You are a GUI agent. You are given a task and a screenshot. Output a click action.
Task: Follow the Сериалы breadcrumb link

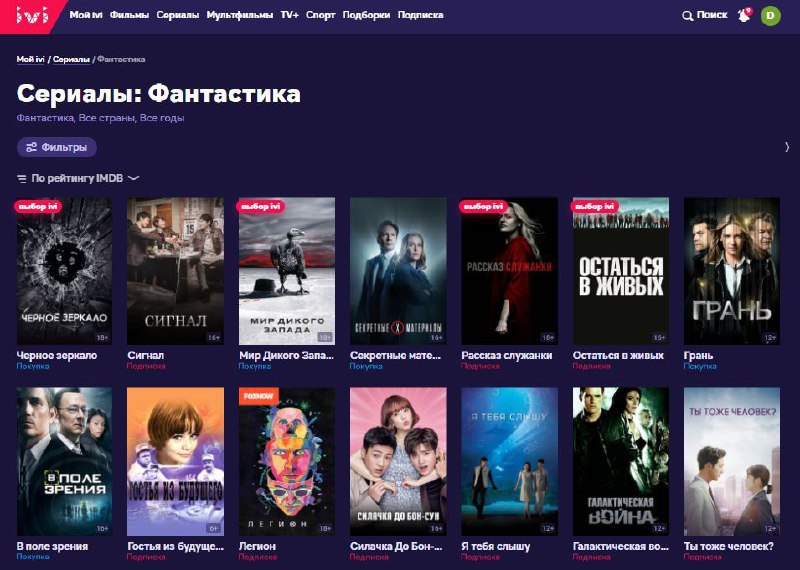(71, 59)
